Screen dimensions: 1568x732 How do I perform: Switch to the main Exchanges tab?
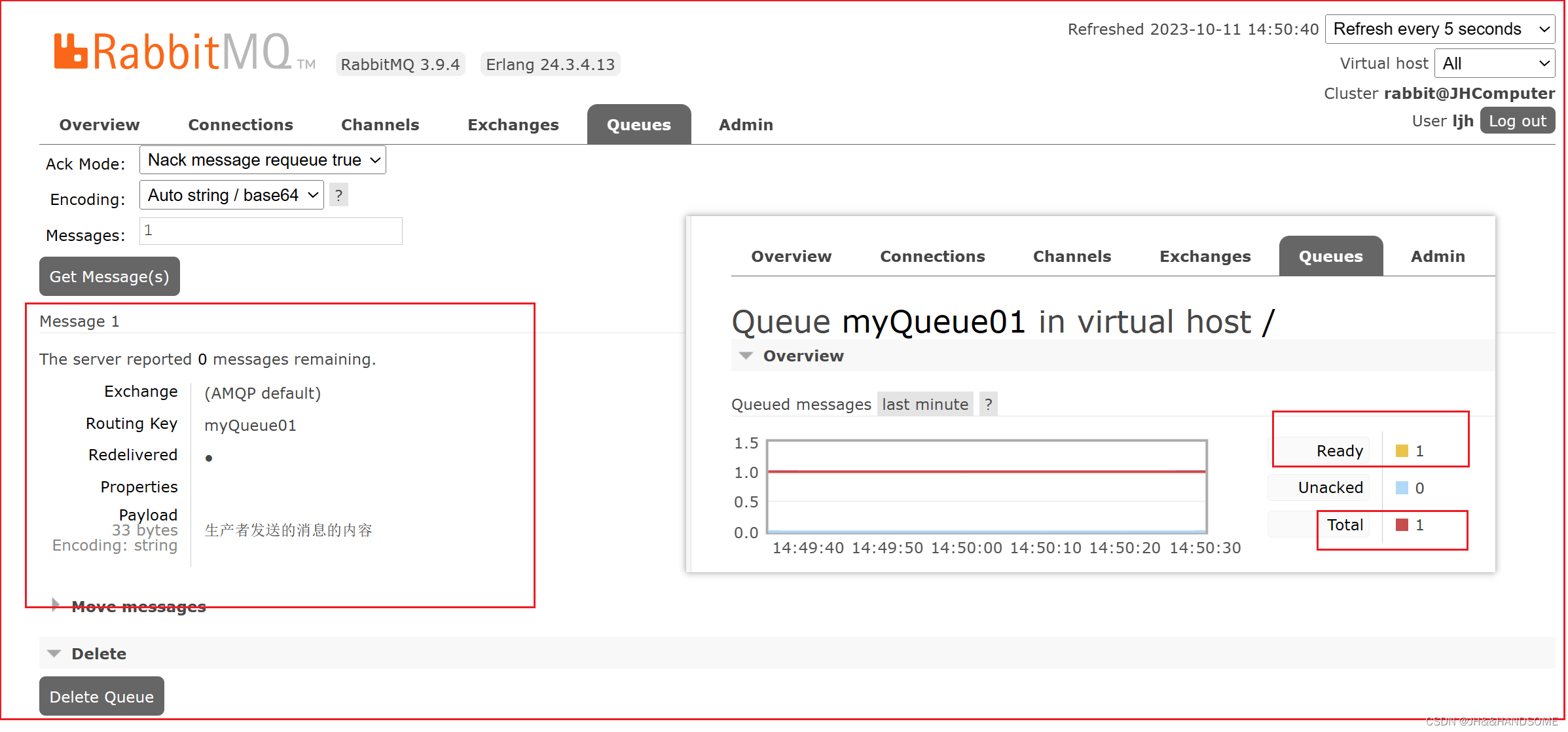coord(513,124)
